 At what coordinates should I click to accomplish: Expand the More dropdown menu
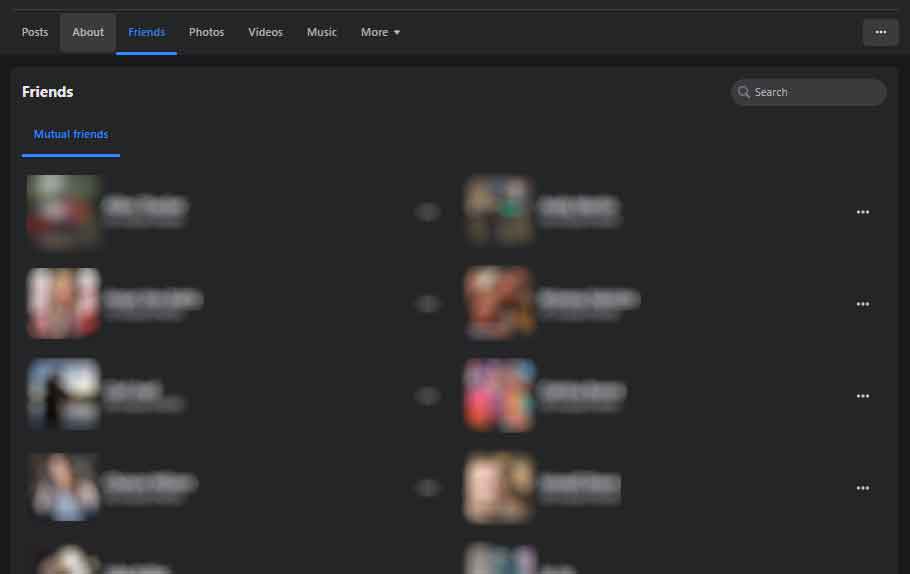(380, 33)
